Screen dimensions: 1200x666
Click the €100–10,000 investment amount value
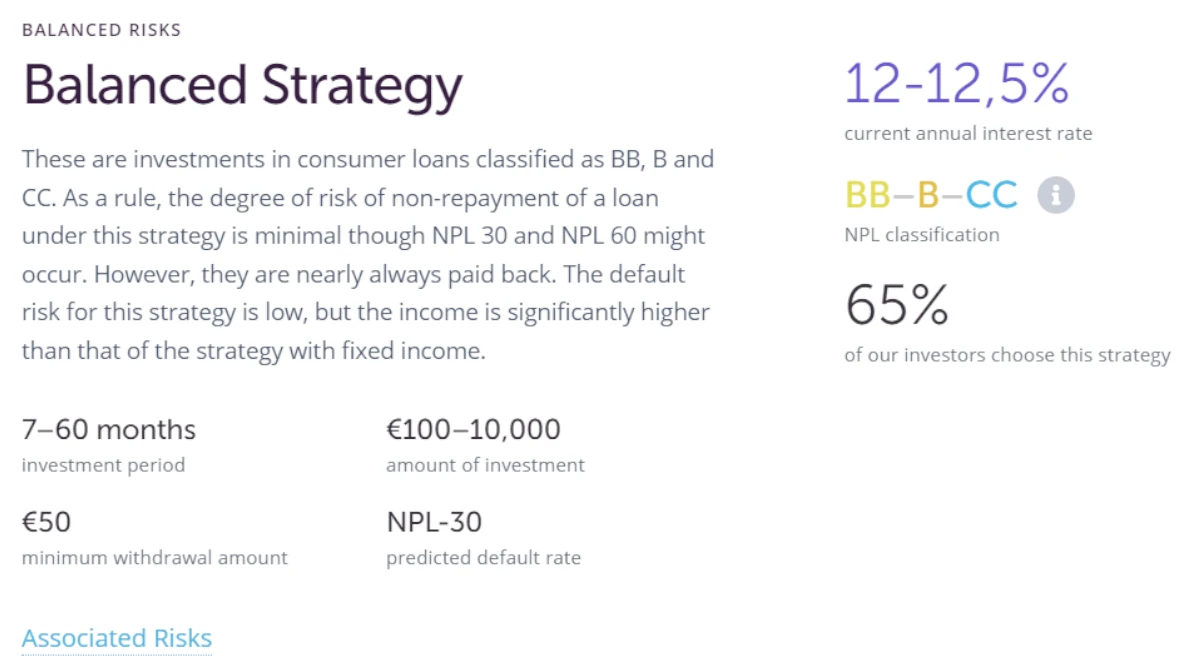(x=473, y=430)
